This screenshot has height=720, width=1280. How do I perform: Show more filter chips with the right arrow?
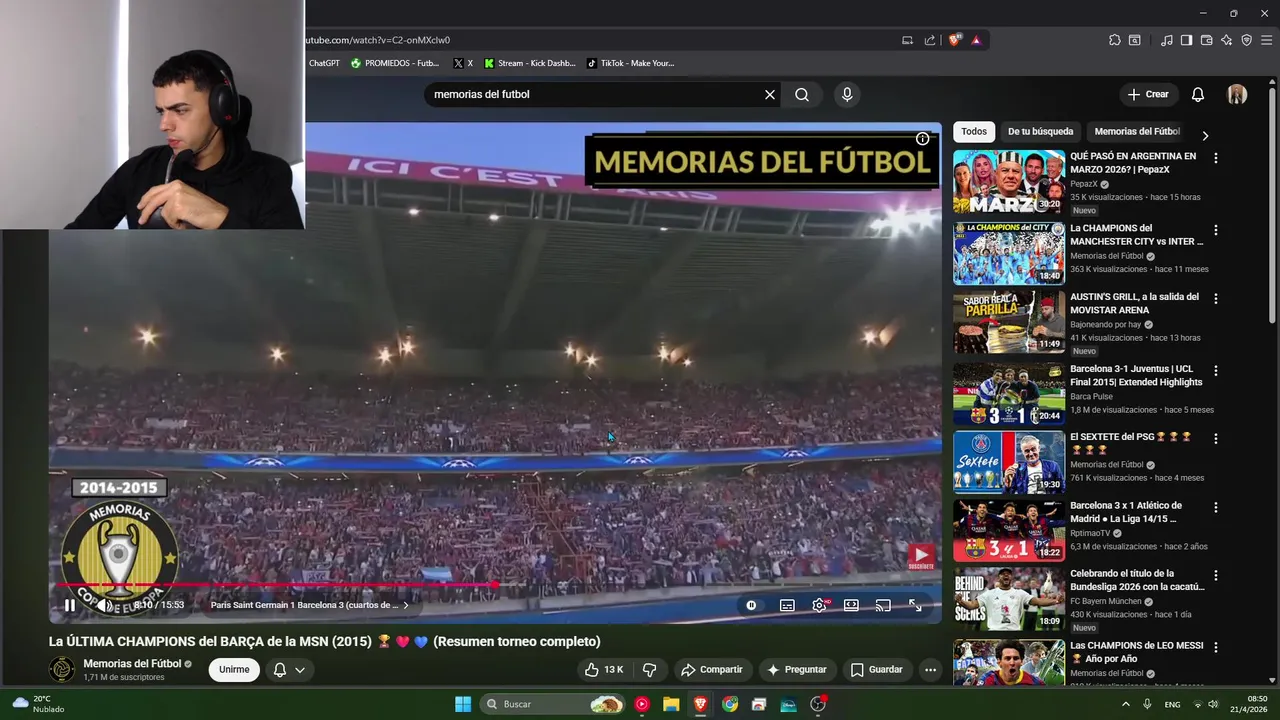1205,135
